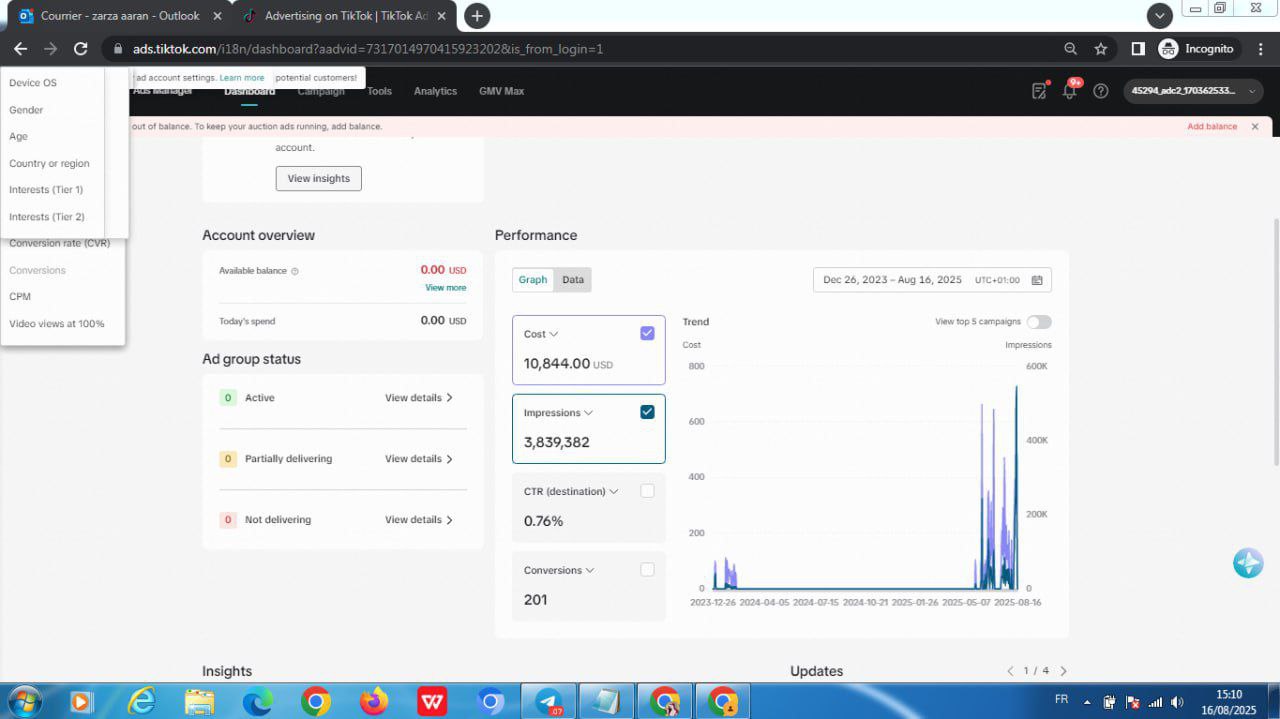This screenshot has width=1280, height=719.
Task: Choose Country or region option
Action: [49, 164]
